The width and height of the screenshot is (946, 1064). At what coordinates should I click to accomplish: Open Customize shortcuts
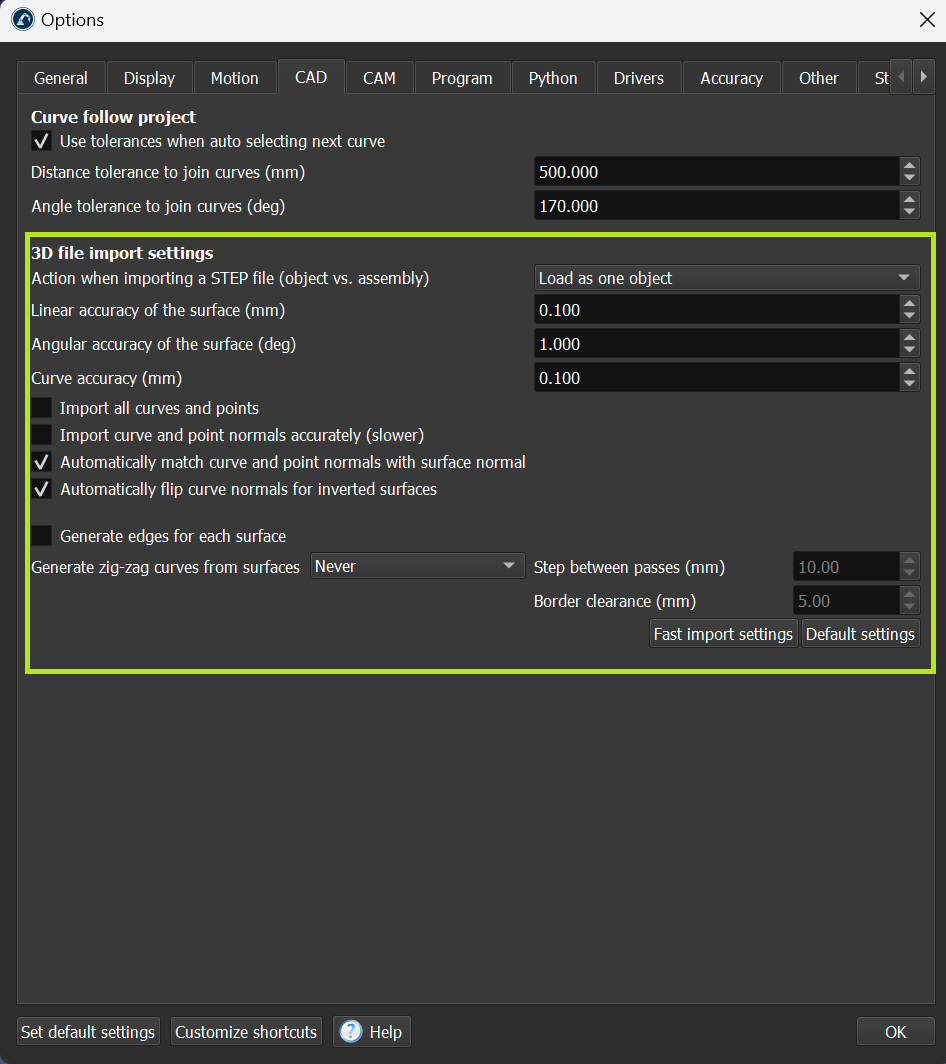246,1032
